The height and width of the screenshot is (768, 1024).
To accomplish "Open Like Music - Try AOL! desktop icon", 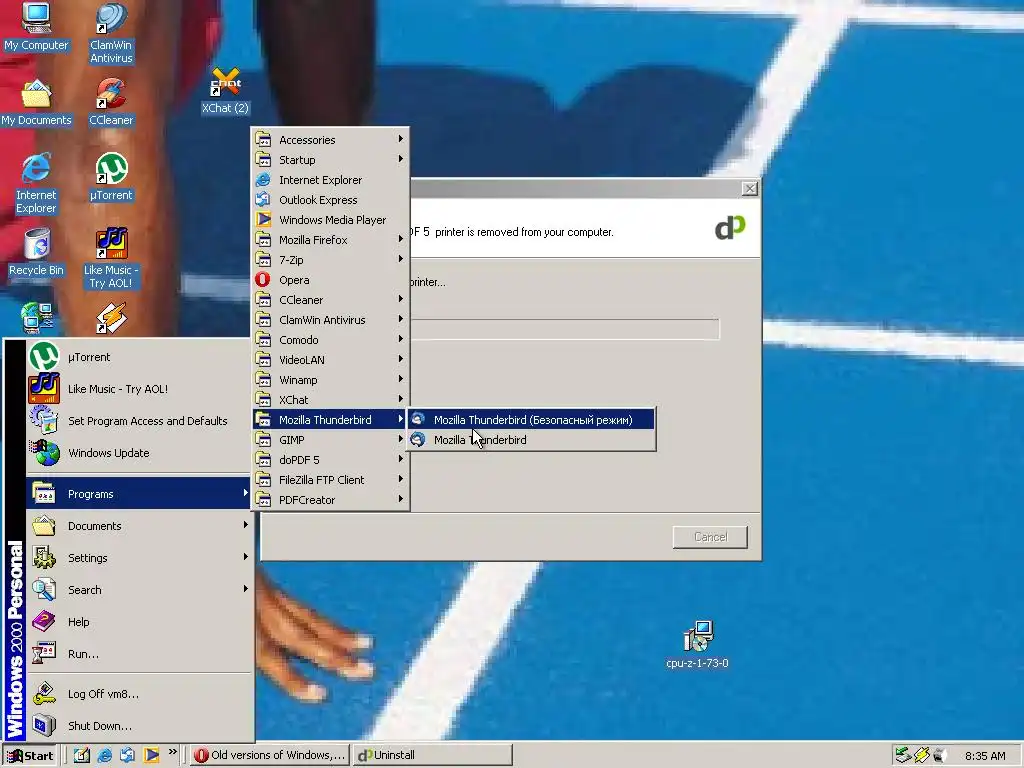I will (111, 259).
